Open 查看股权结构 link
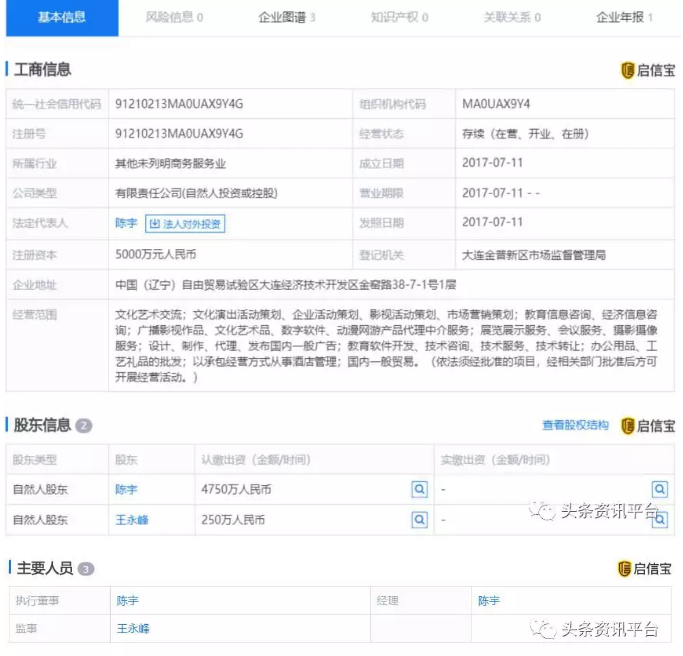This screenshot has width=683, height=656. point(575,425)
